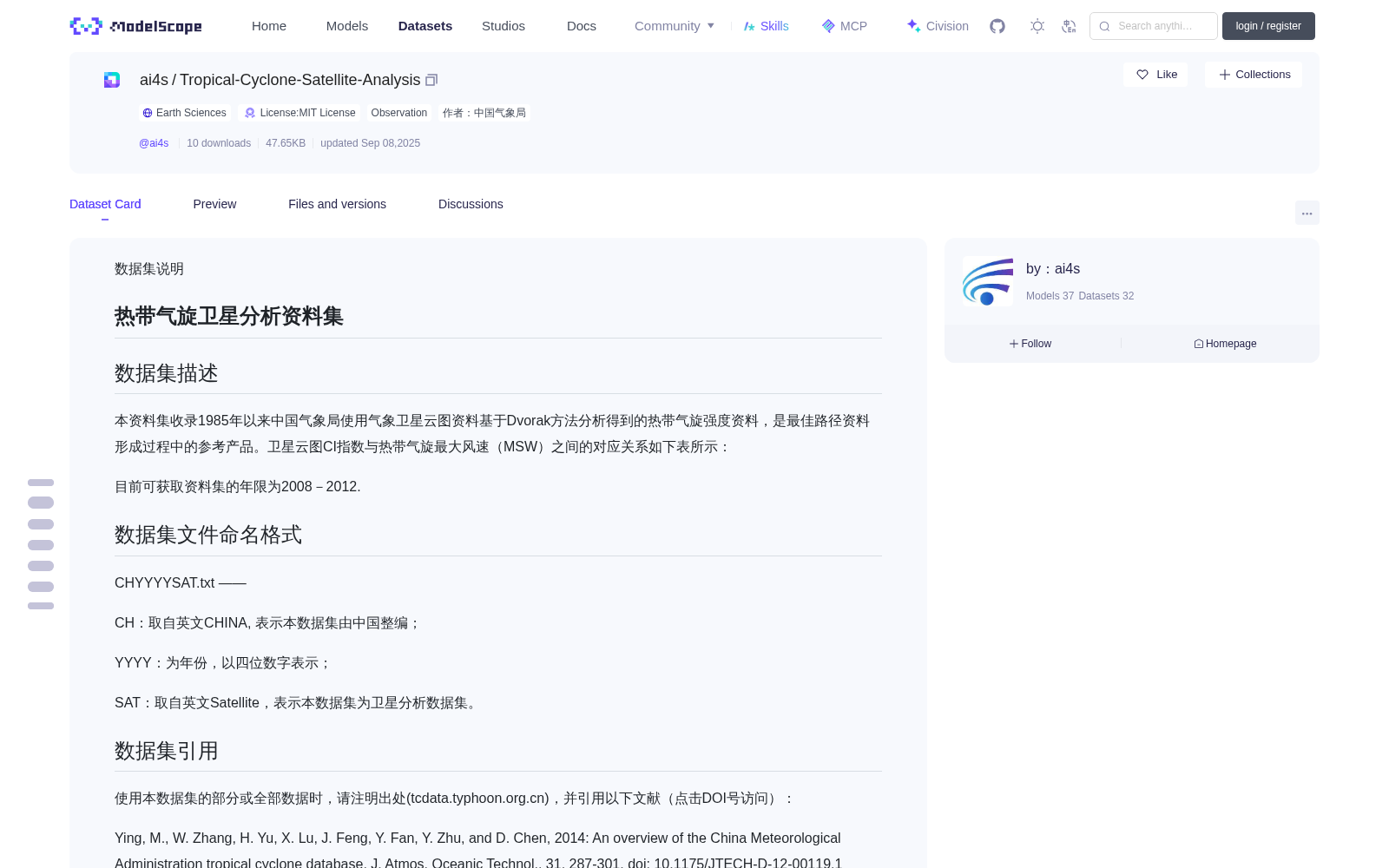Click the Models 37 count
The width and height of the screenshot is (1389, 868).
click(1050, 296)
